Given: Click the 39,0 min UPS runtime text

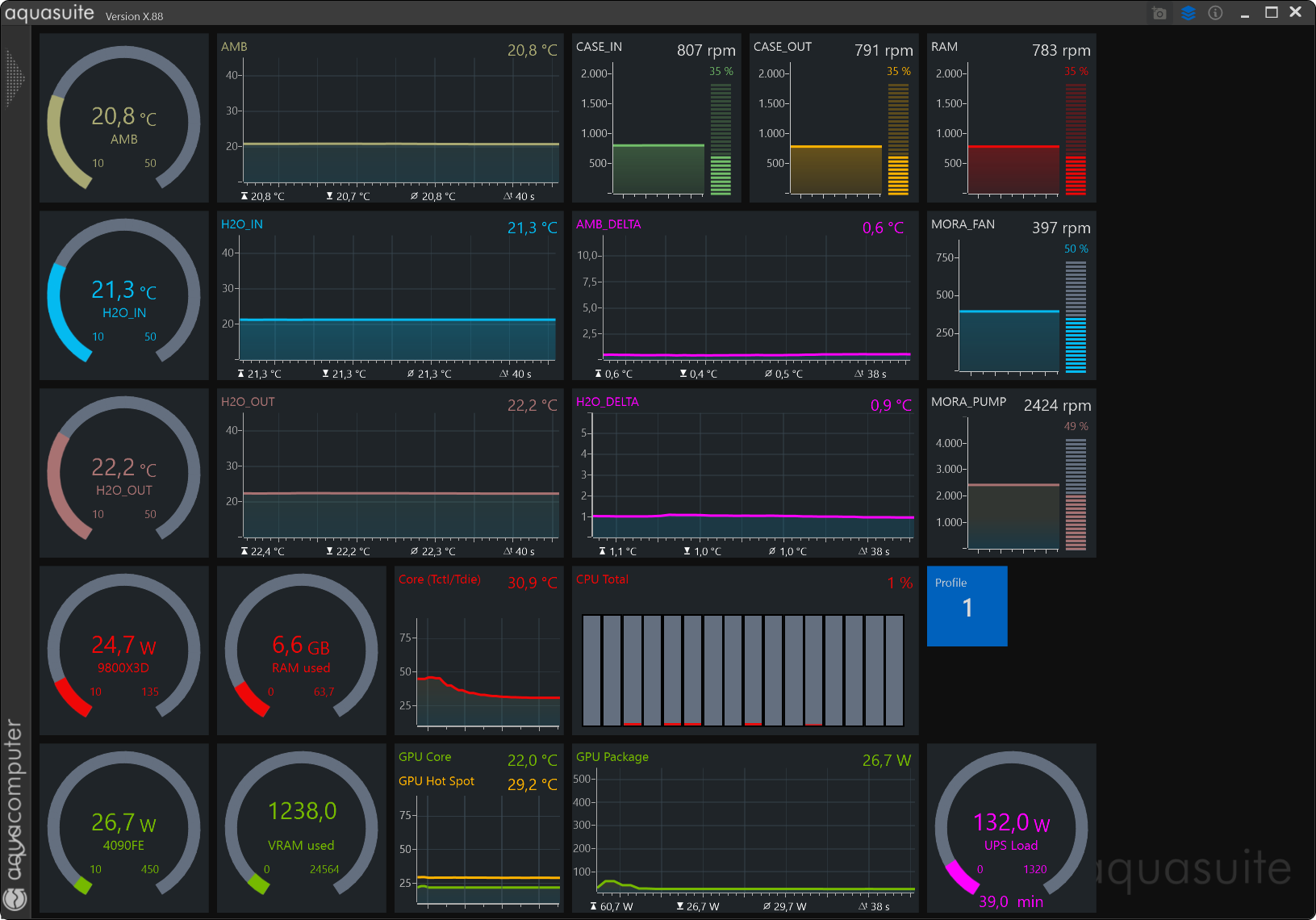Looking at the screenshot, I should pyautogui.click(x=1011, y=901).
